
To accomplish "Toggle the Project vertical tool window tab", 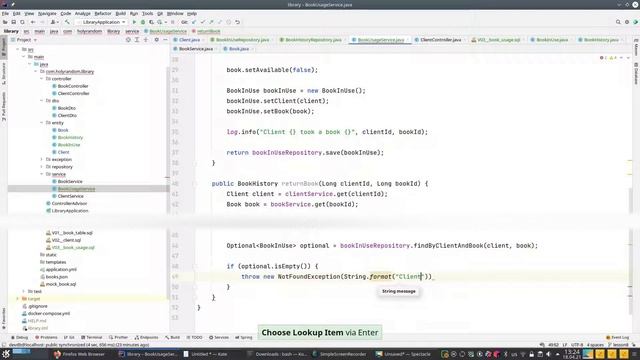I will 4,47.
